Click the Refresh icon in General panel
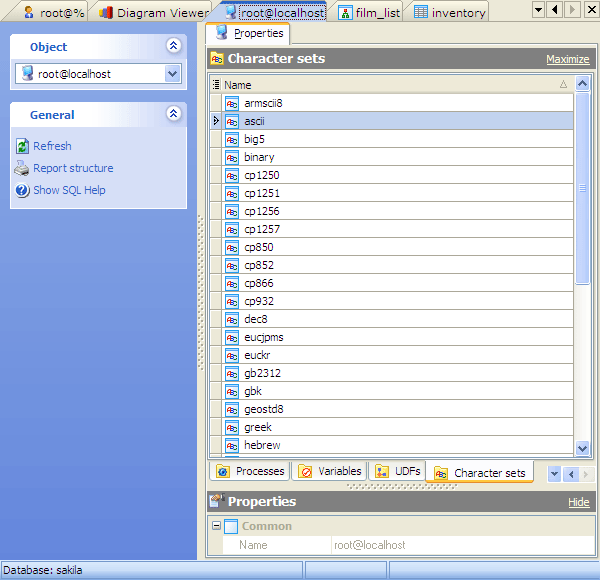This screenshot has height=580, width=600. 23,146
